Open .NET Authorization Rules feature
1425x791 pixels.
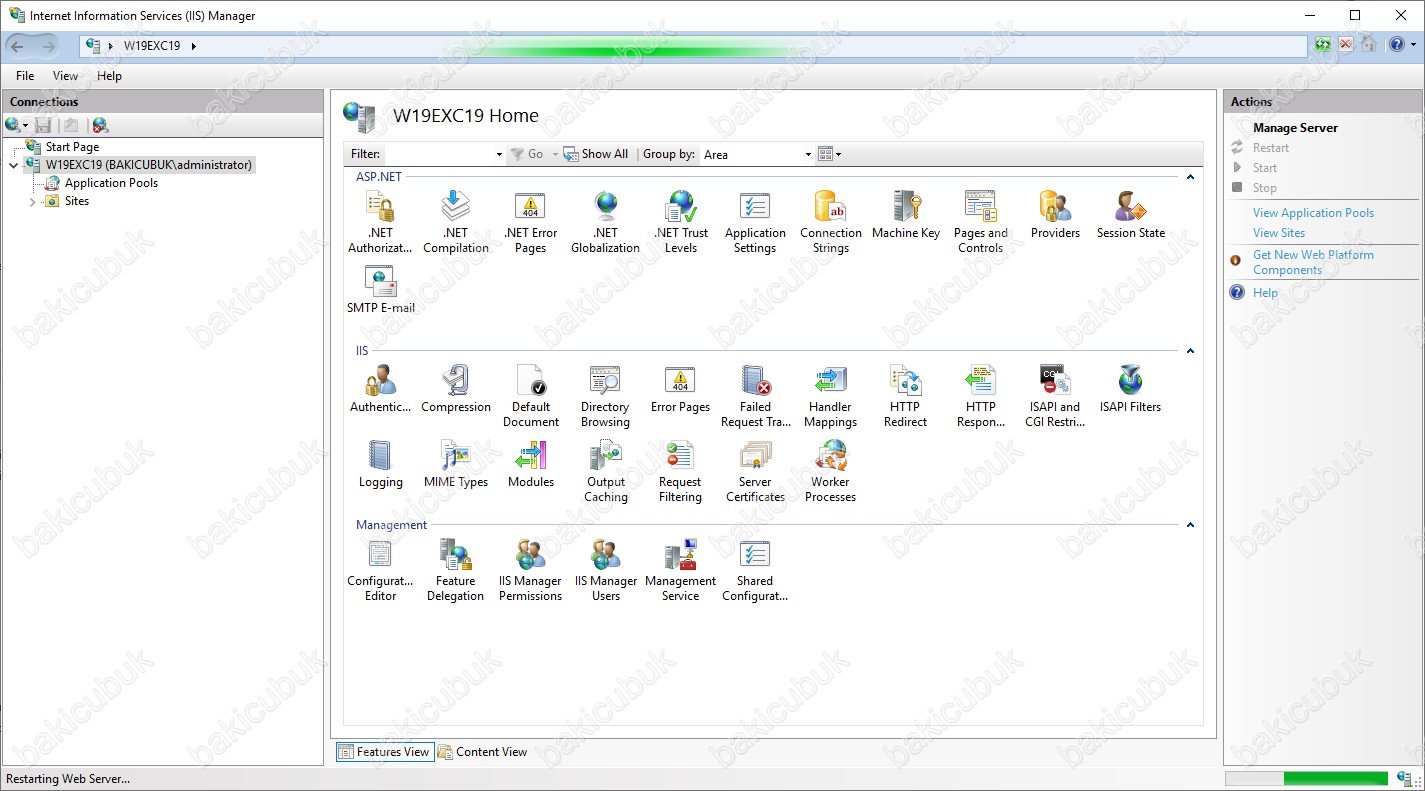coord(380,222)
